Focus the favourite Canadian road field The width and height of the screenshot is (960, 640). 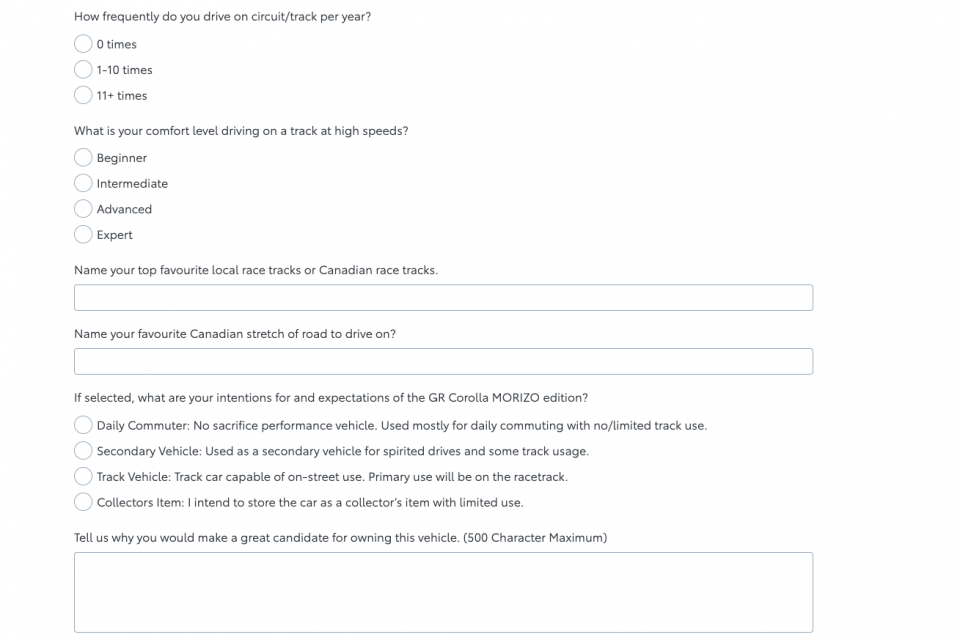(443, 361)
